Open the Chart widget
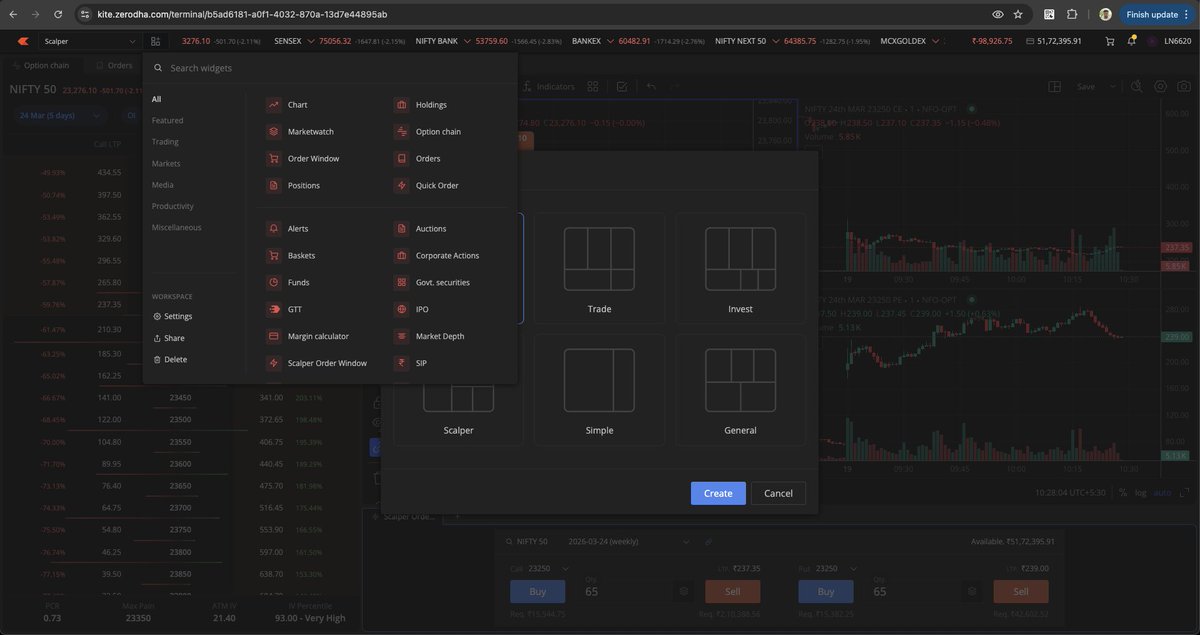Viewport: 1200px width, 635px height. pyautogui.click(x=288, y=105)
